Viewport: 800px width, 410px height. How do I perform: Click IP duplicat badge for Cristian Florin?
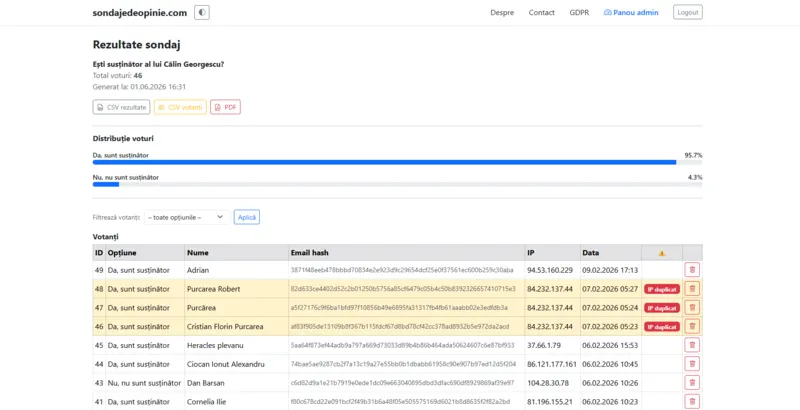click(662, 327)
